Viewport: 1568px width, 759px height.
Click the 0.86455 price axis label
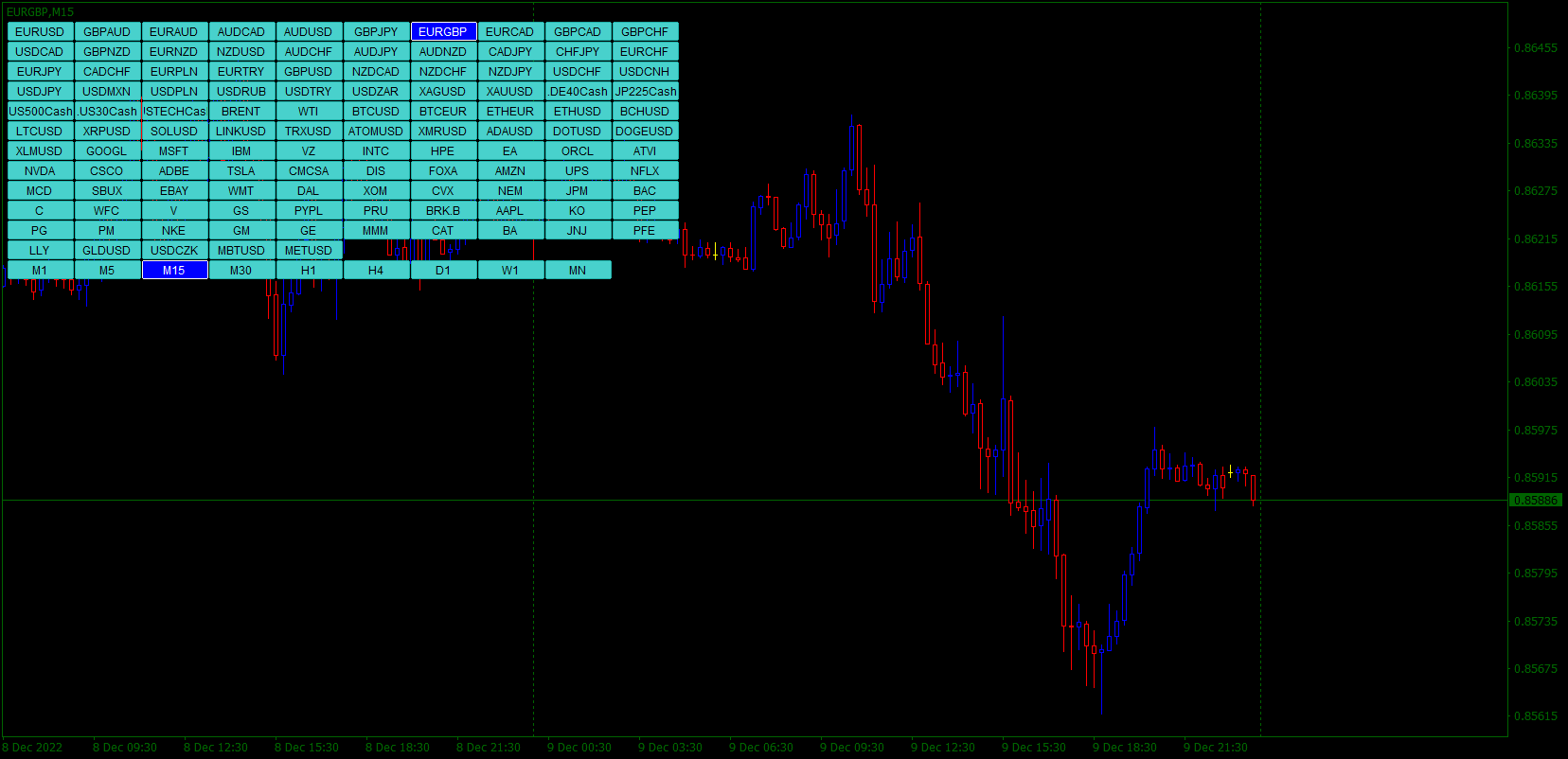(x=1535, y=48)
